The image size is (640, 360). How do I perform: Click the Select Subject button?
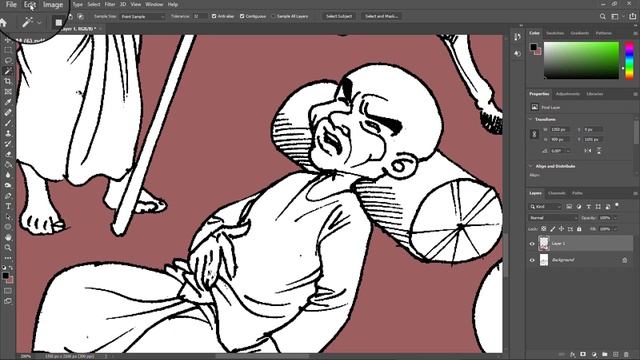(339, 16)
